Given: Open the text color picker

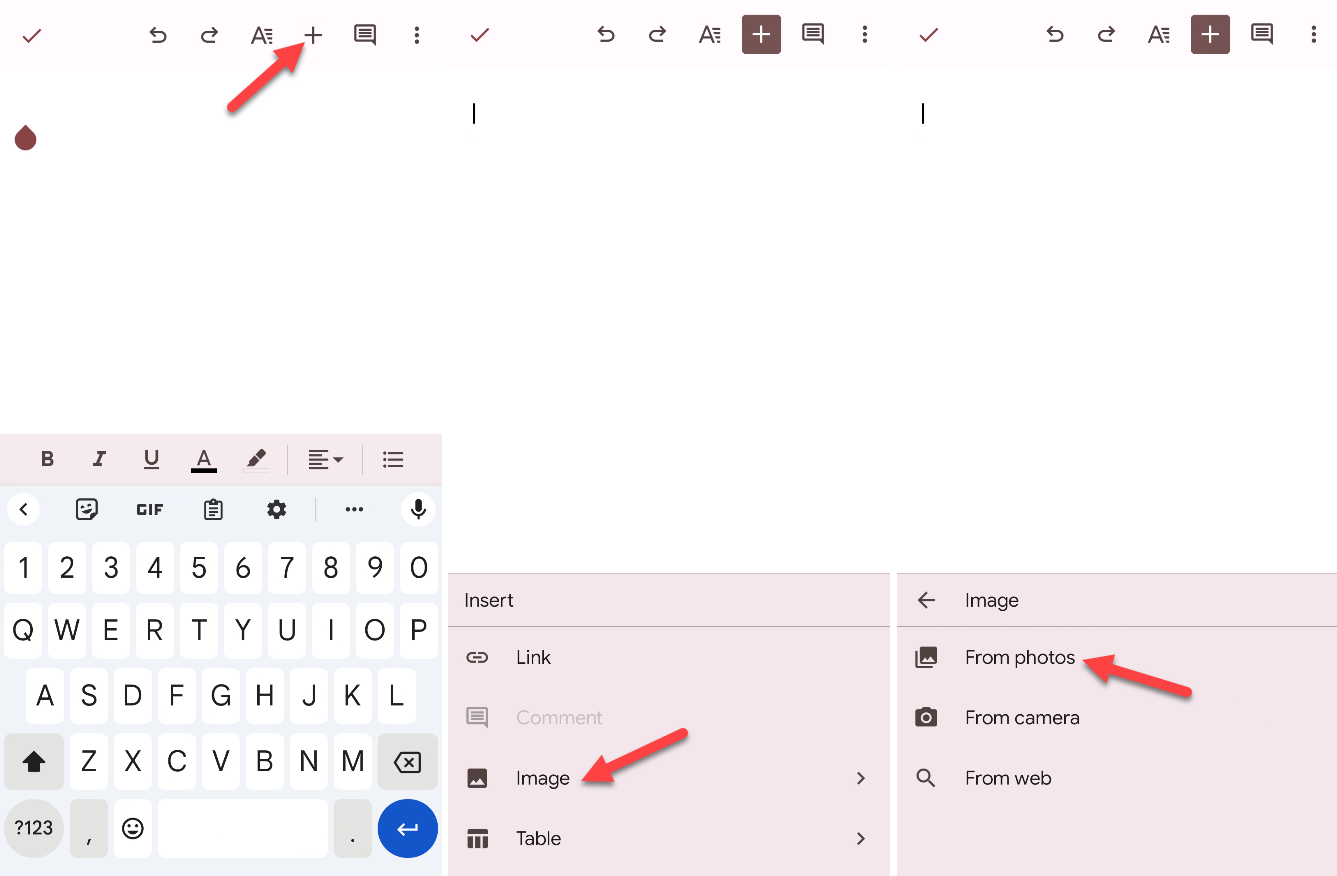Looking at the screenshot, I should [203, 459].
